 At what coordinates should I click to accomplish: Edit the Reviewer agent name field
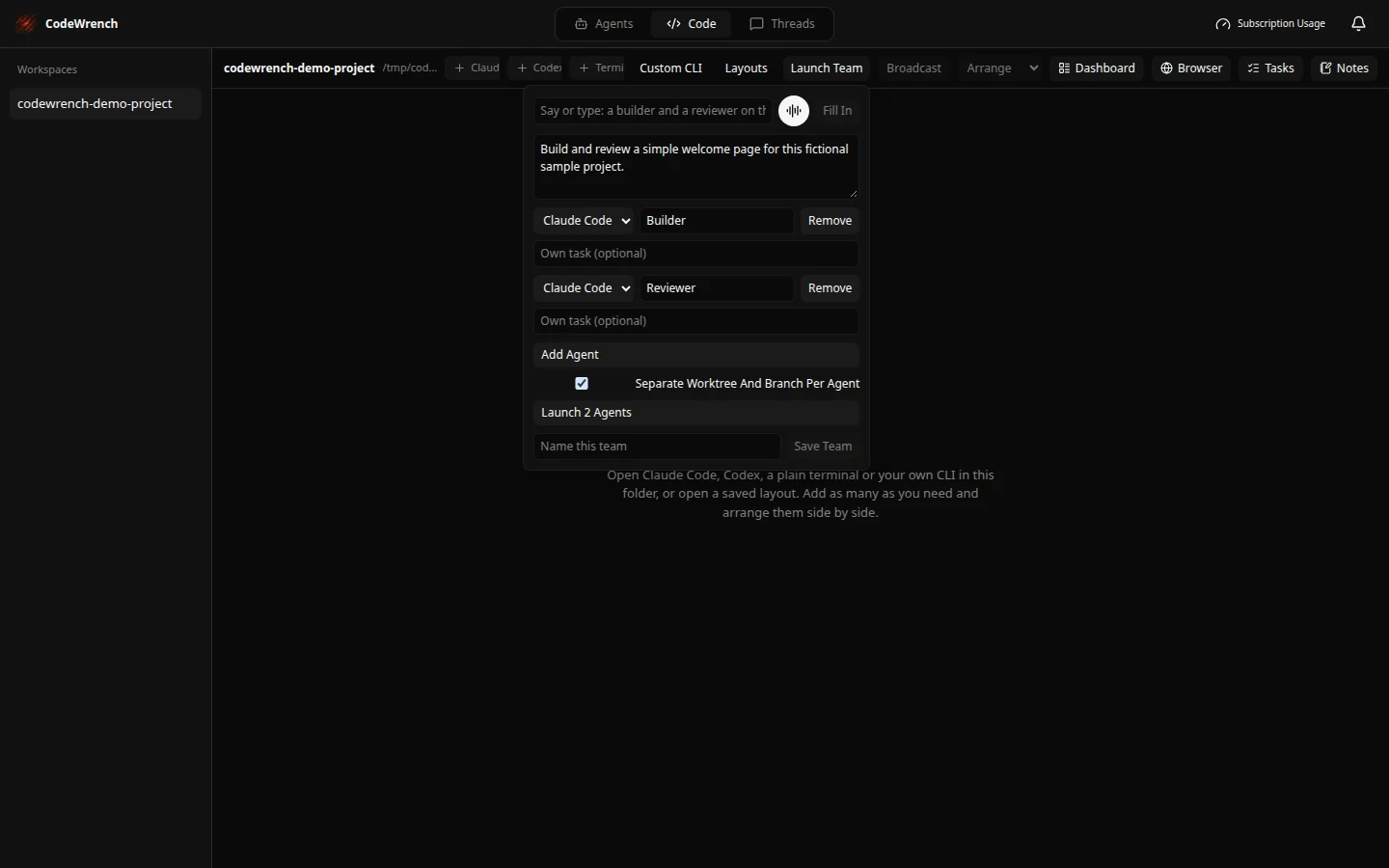tap(717, 288)
